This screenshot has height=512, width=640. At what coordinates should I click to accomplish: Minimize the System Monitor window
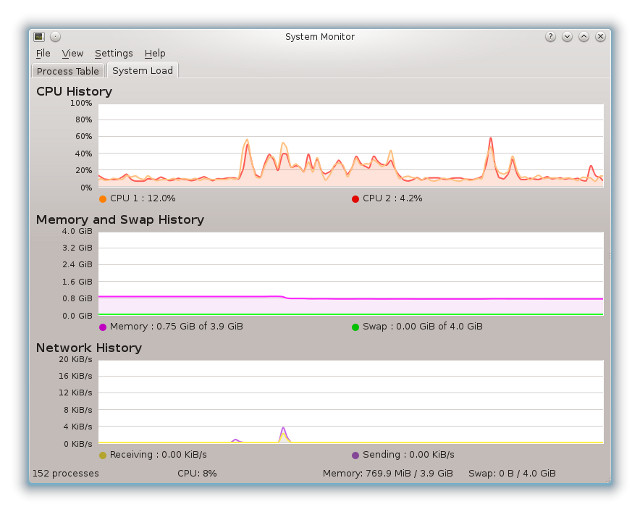pyautogui.click(x=567, y=37)
